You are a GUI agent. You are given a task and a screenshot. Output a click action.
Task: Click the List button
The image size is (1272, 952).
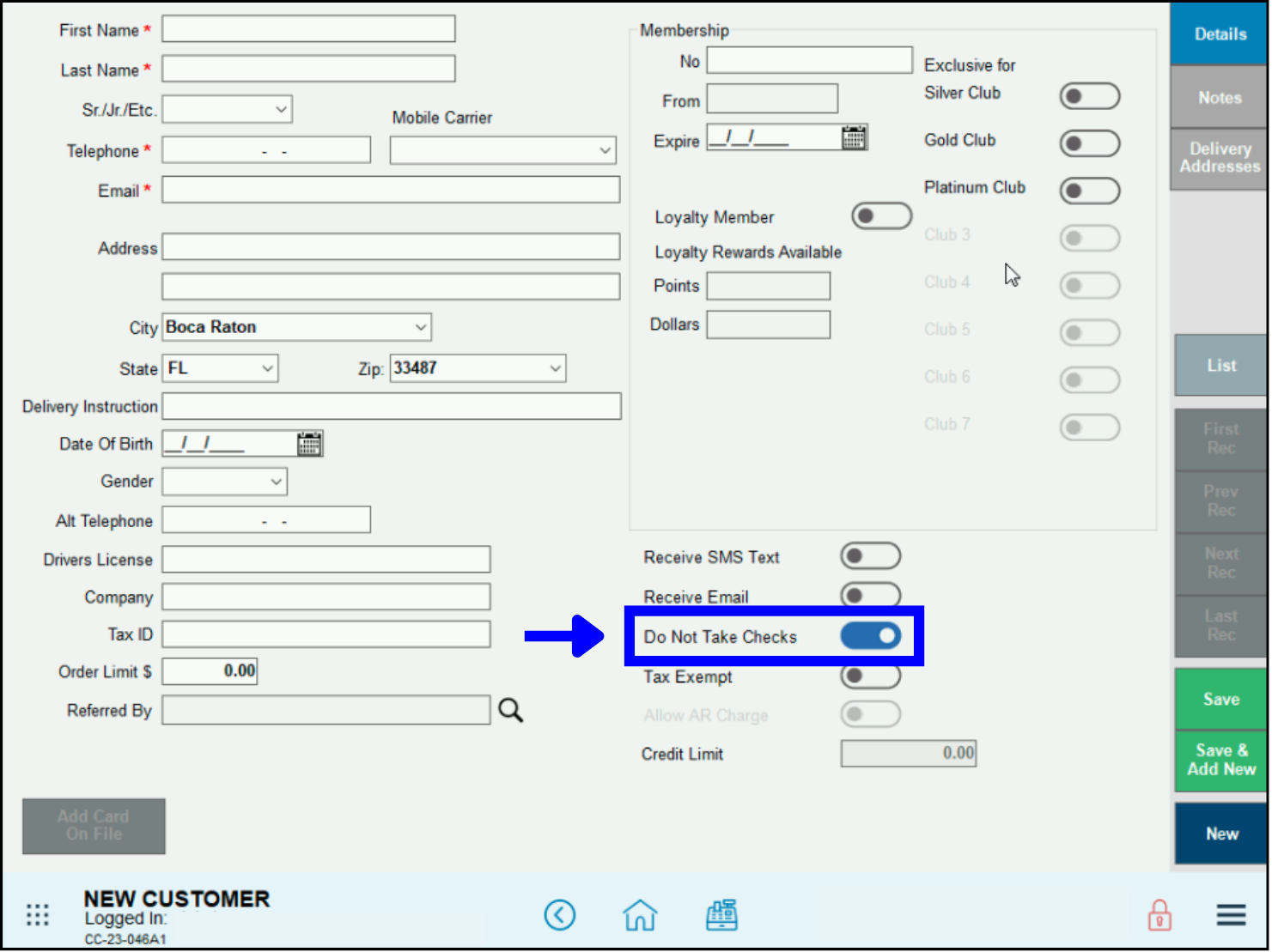point(1220,365)
